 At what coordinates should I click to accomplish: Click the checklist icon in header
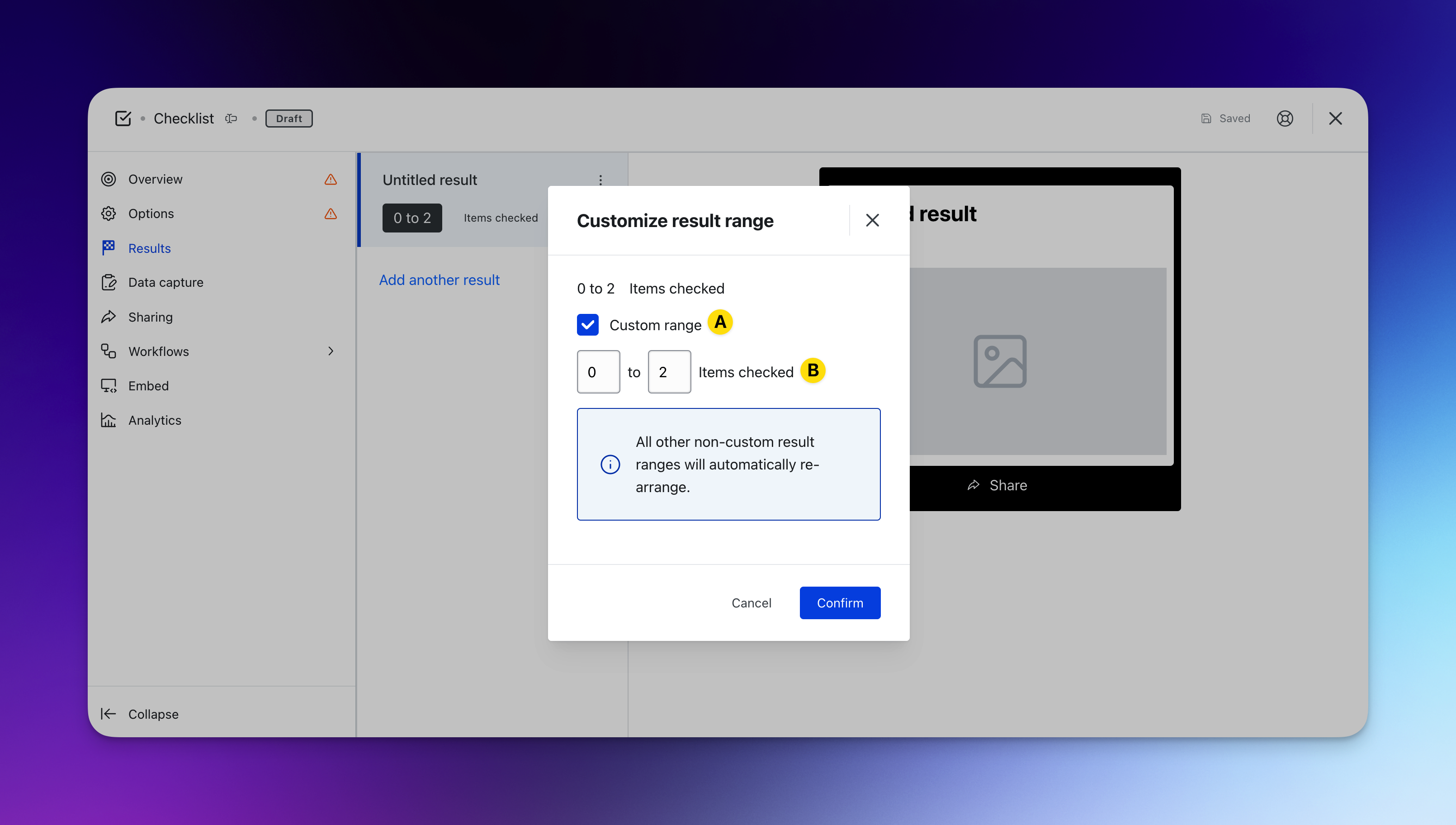123,119
